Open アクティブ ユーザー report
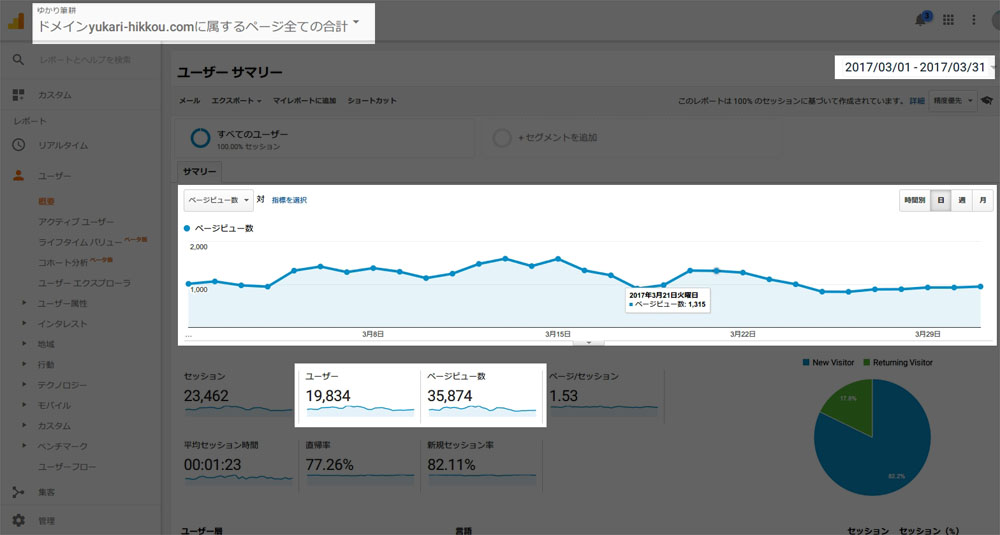The height and width of the screenshot is (535, 1000). pos(76,222)
